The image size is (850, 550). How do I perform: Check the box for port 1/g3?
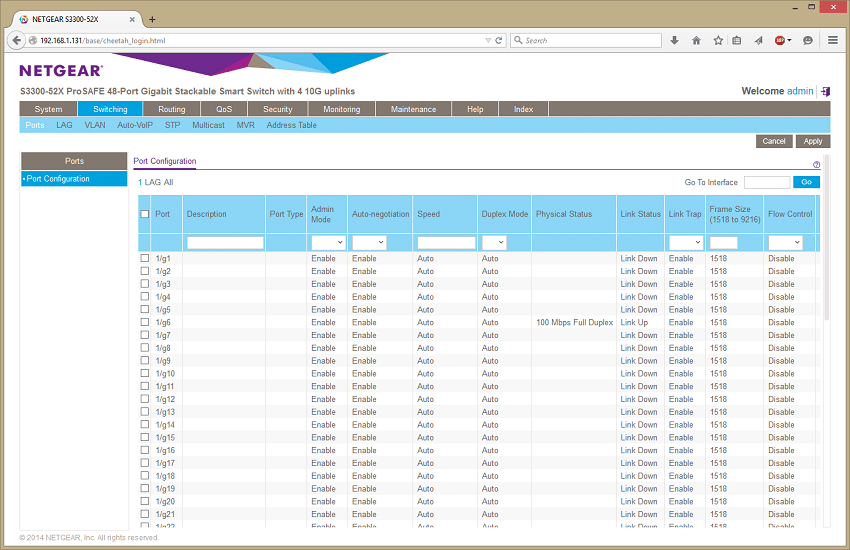[145, 284]
